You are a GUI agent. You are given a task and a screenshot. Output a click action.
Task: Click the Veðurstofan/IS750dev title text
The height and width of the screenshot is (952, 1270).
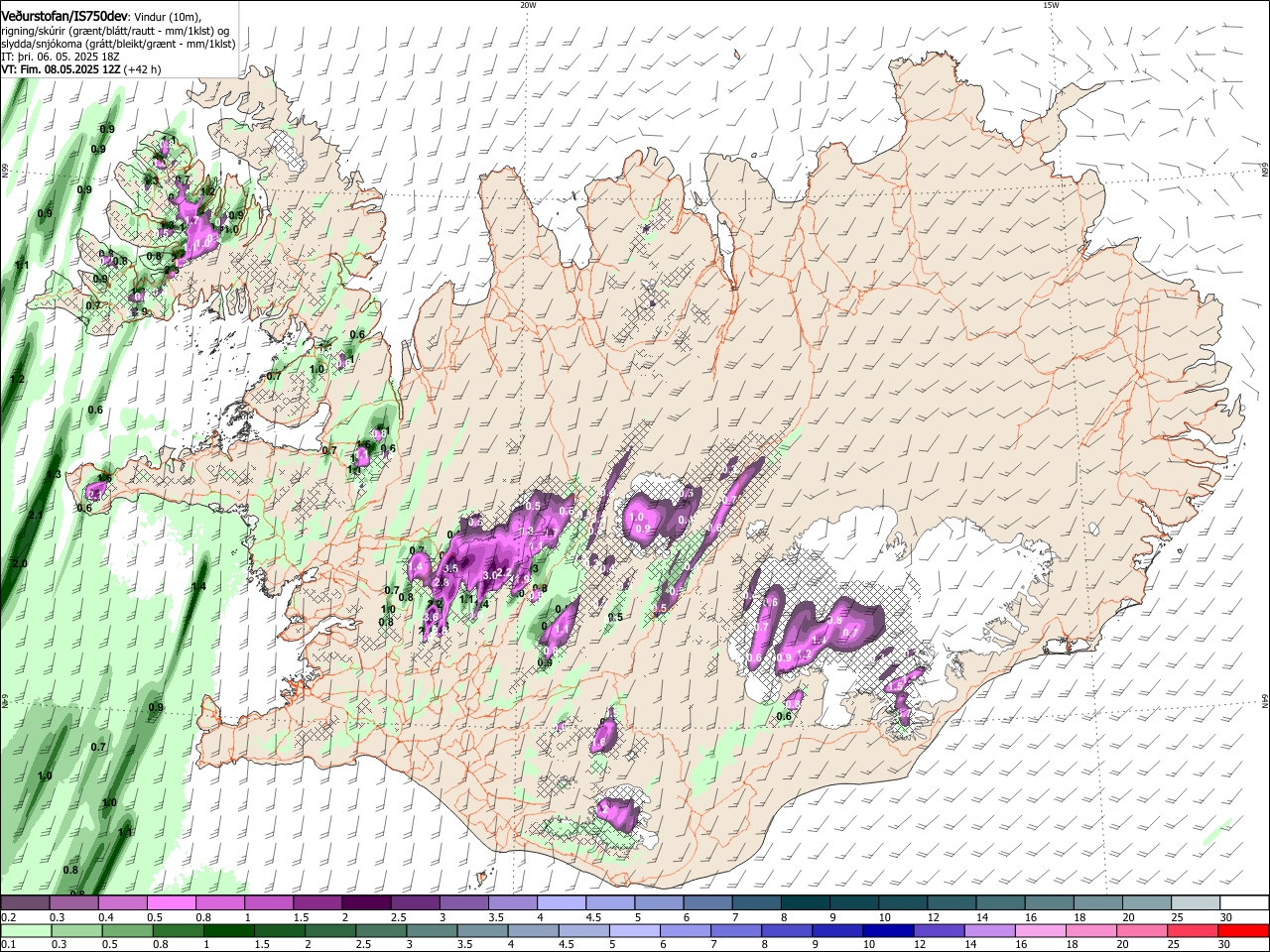63,17
